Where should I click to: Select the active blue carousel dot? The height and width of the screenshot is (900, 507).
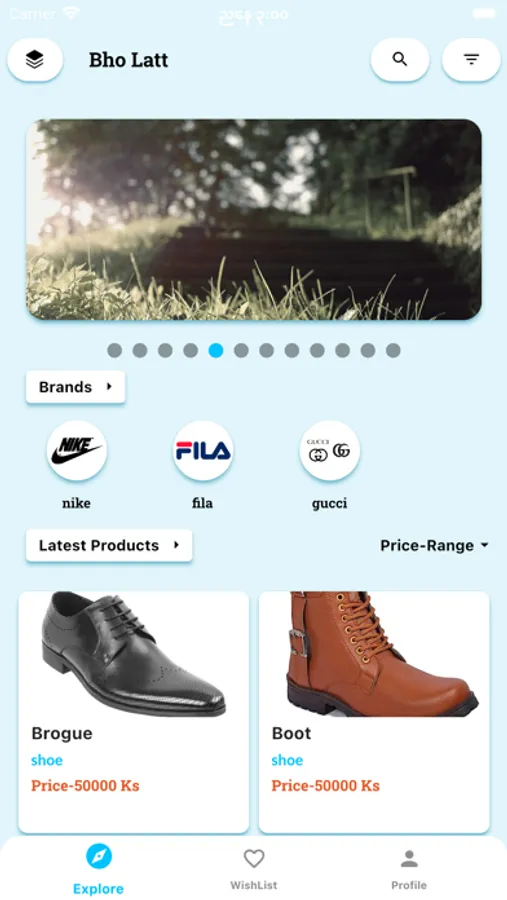216,350
